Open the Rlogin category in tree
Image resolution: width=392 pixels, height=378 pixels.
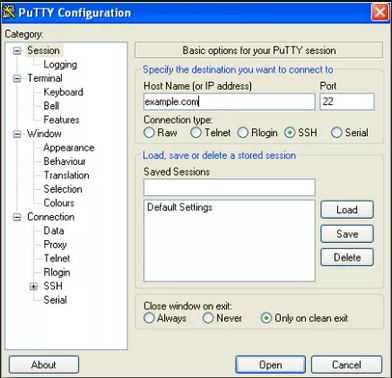[57, 272]
